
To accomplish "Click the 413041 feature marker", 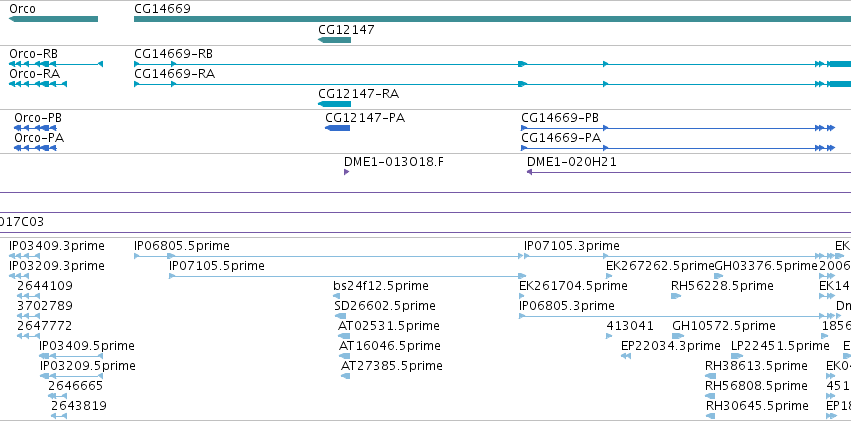I will click(609, 336).
